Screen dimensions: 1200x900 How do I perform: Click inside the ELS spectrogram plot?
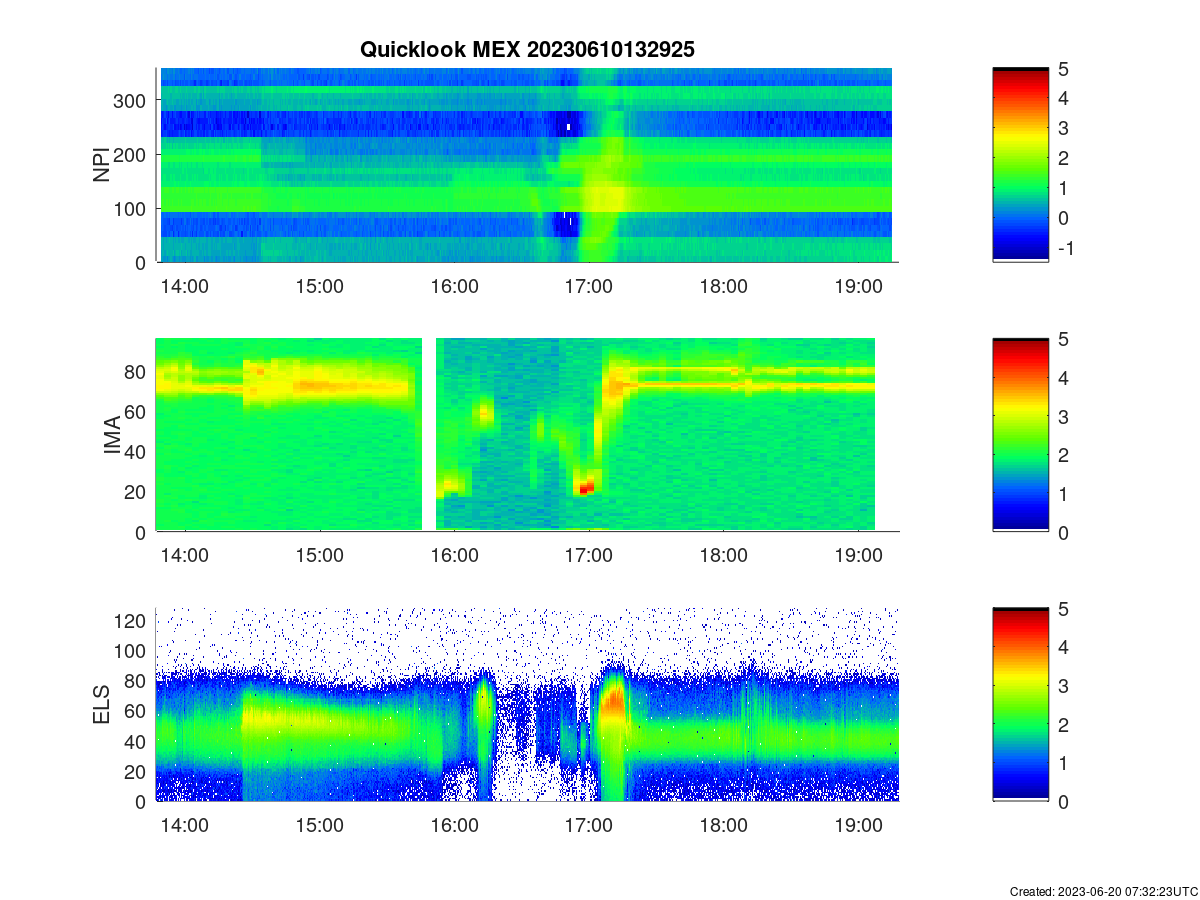[x=527, y=704]
